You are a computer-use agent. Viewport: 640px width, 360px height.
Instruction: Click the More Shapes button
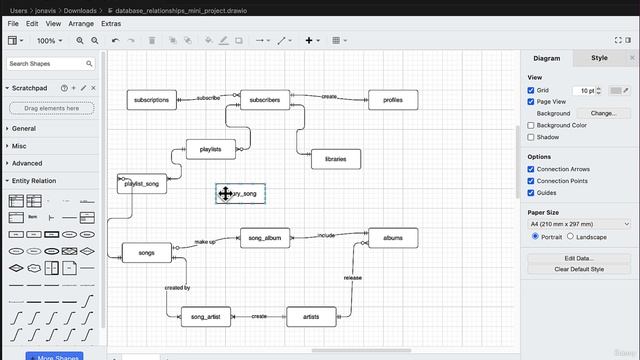(x=54, y=356)
